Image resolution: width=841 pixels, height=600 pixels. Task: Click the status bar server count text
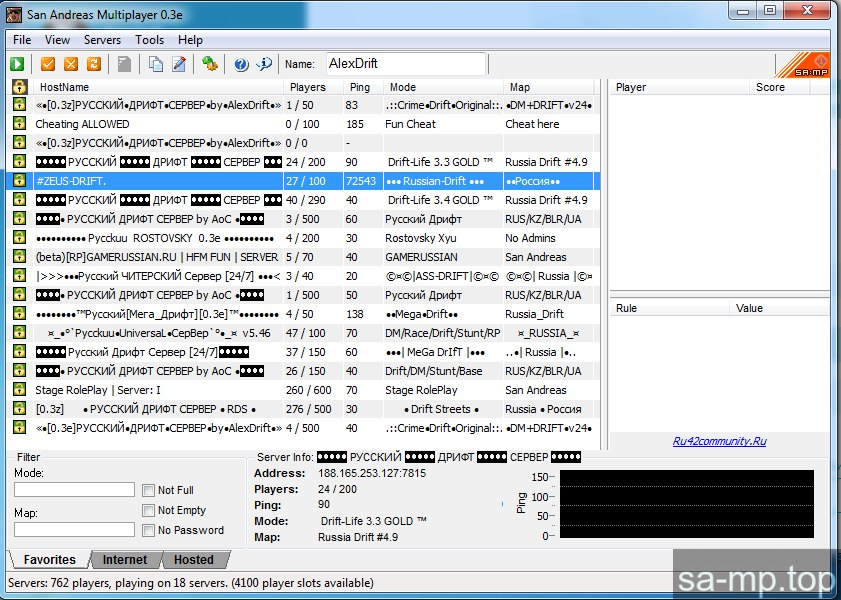click(x=191, y=583)
